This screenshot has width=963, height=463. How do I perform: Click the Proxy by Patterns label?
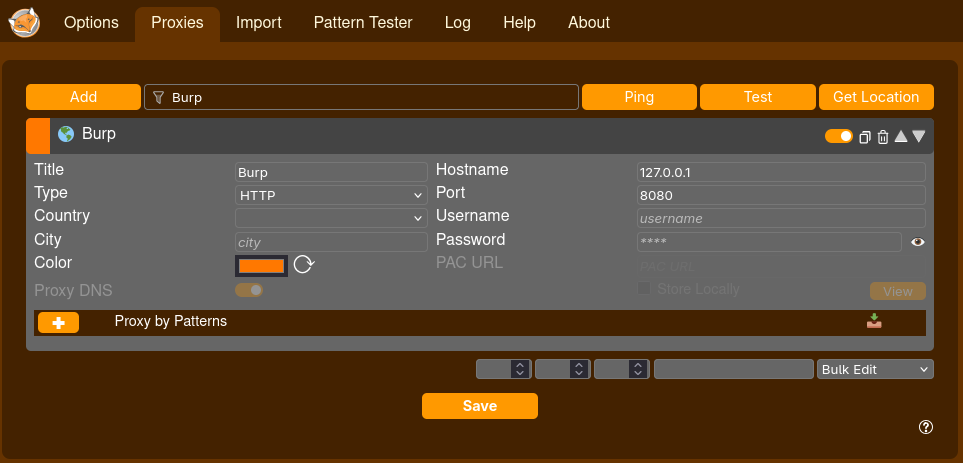point(171,321)
